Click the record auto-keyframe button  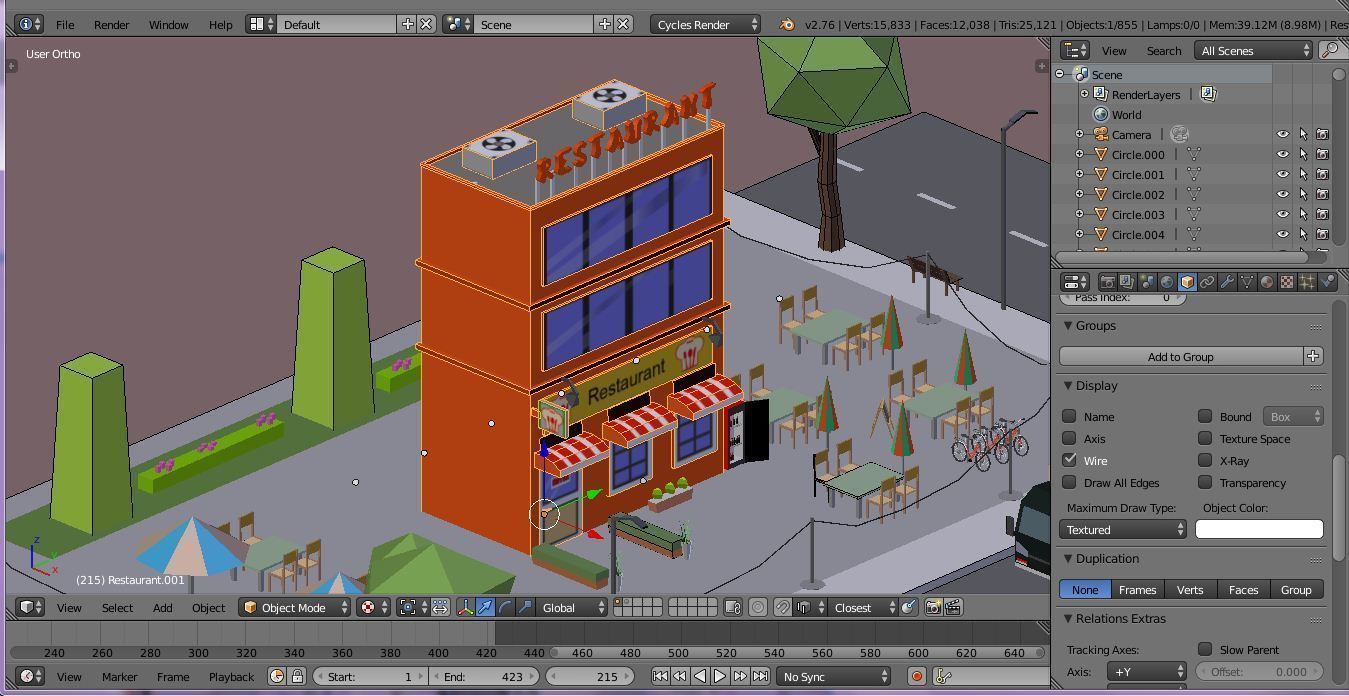click(916, 676)
